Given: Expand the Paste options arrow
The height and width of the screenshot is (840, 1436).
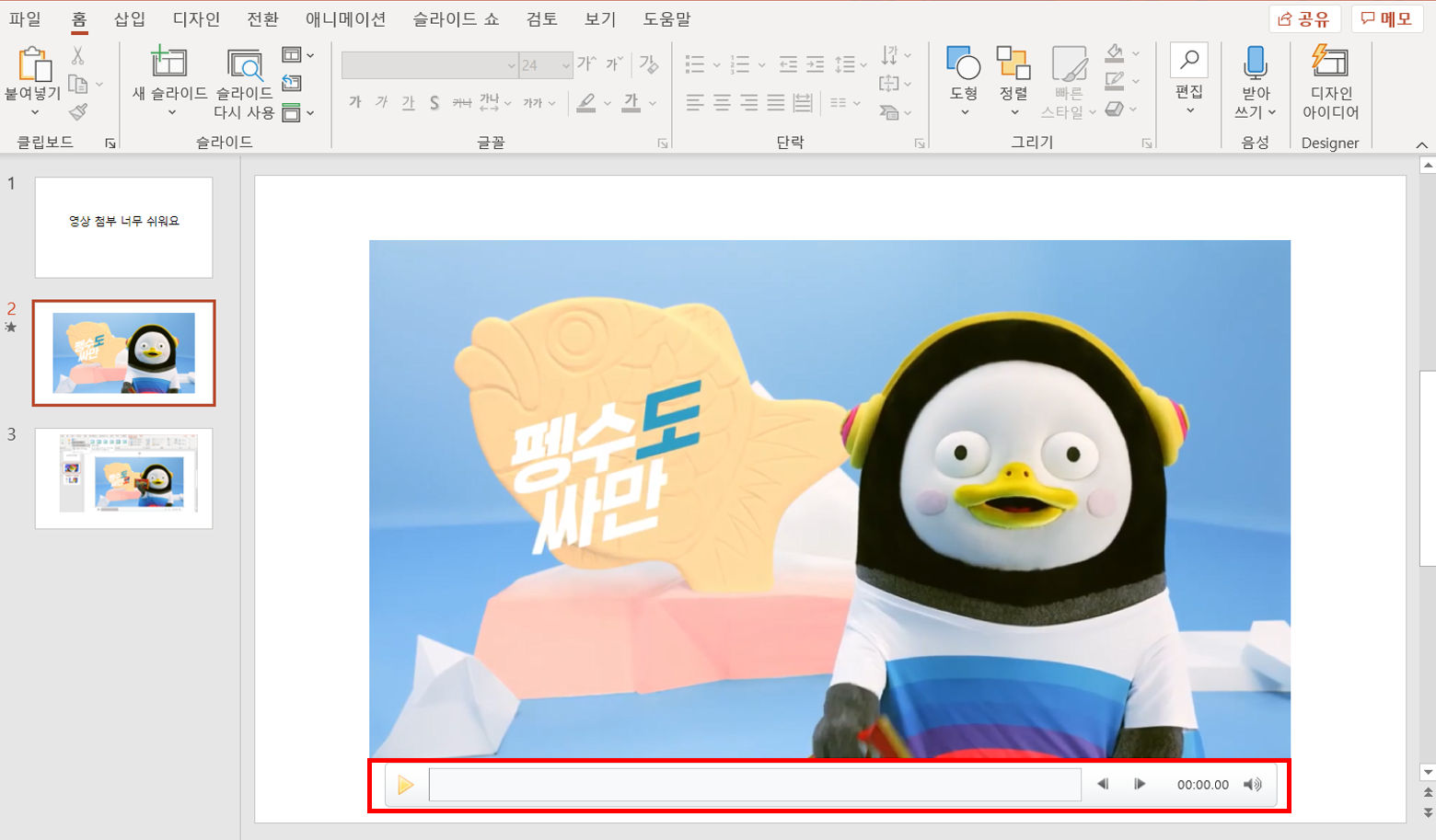Looking at the screenshot, I should (35, 112).
